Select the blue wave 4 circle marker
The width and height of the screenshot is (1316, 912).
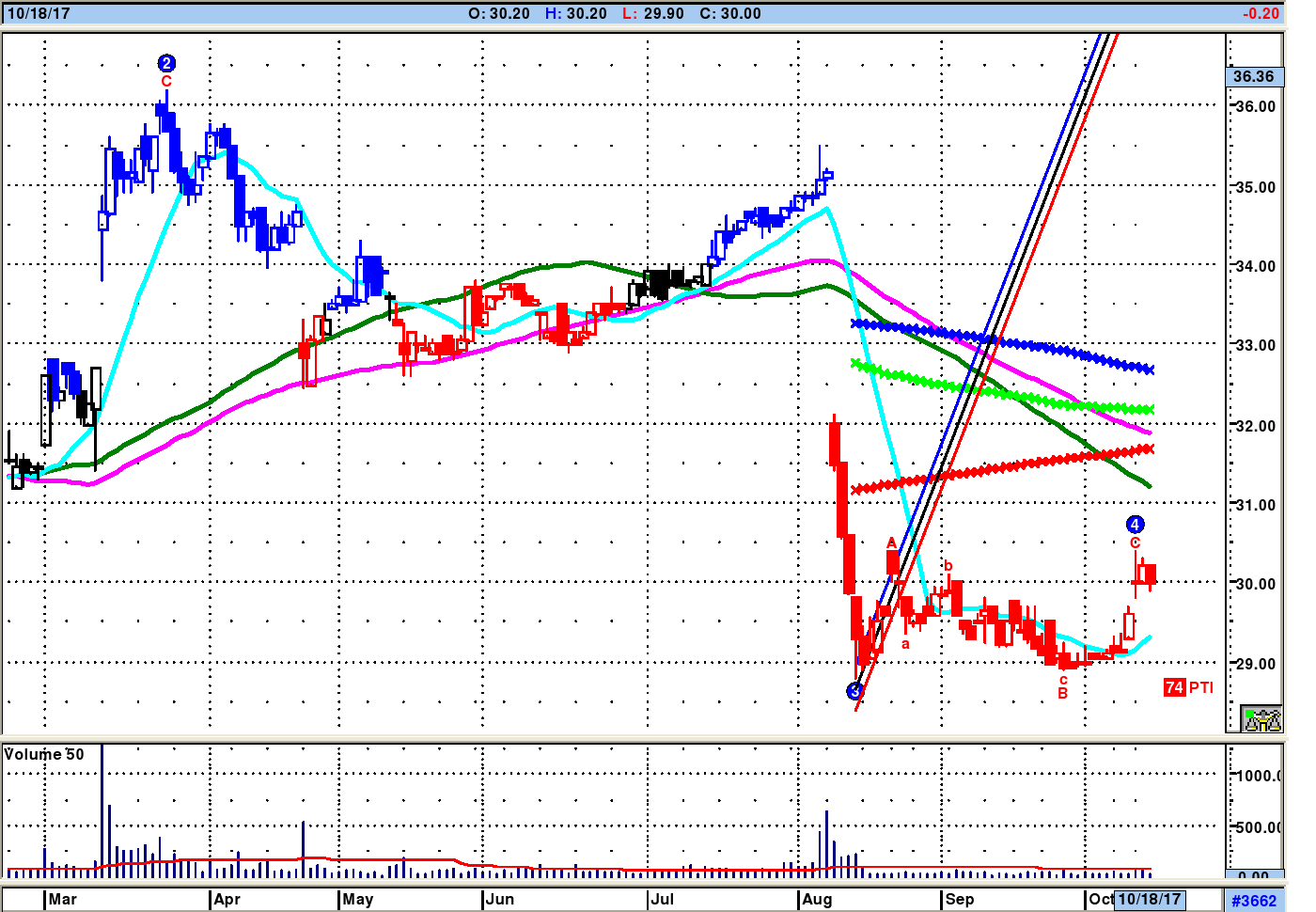(x=1135, y=525)
